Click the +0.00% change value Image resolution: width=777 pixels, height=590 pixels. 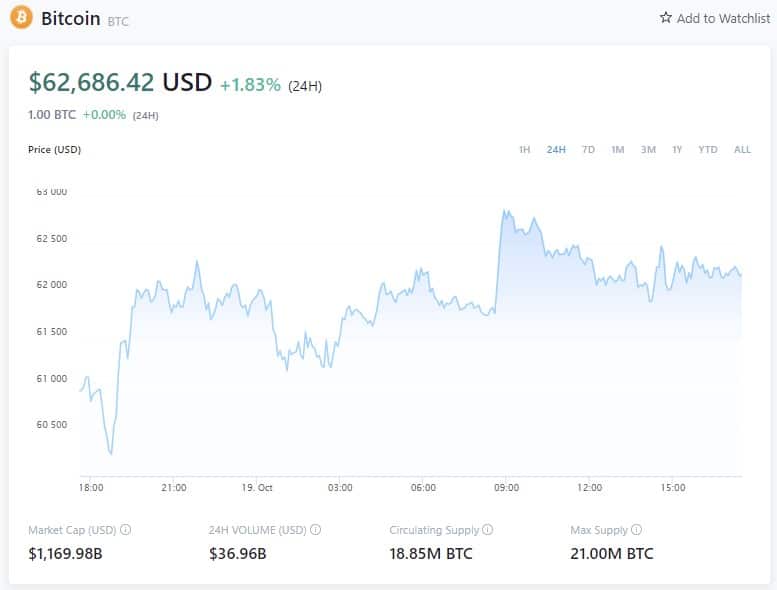coord(104,115)
